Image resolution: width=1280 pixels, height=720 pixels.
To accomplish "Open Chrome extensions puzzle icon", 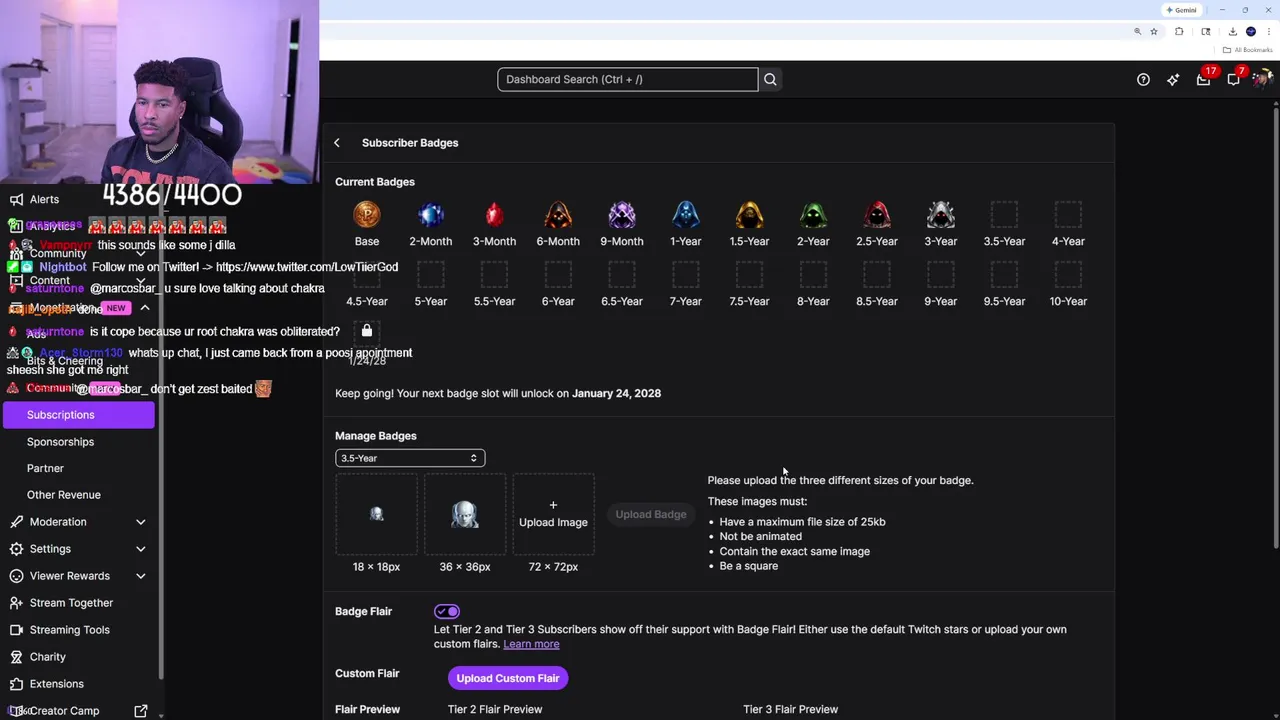I will pyautogui.click(x=1179, y=32).
